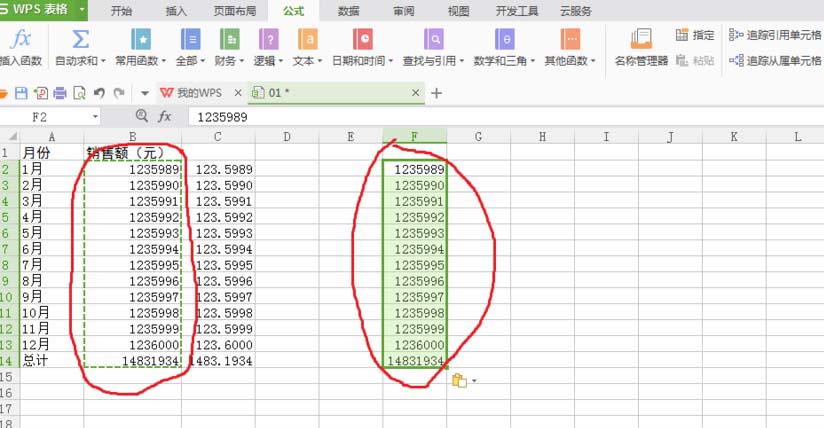The width and height of the screenshot is (824, 428).
Task: Switch to the 页面布局 ribbon tab
Action: tap(235, 11)
